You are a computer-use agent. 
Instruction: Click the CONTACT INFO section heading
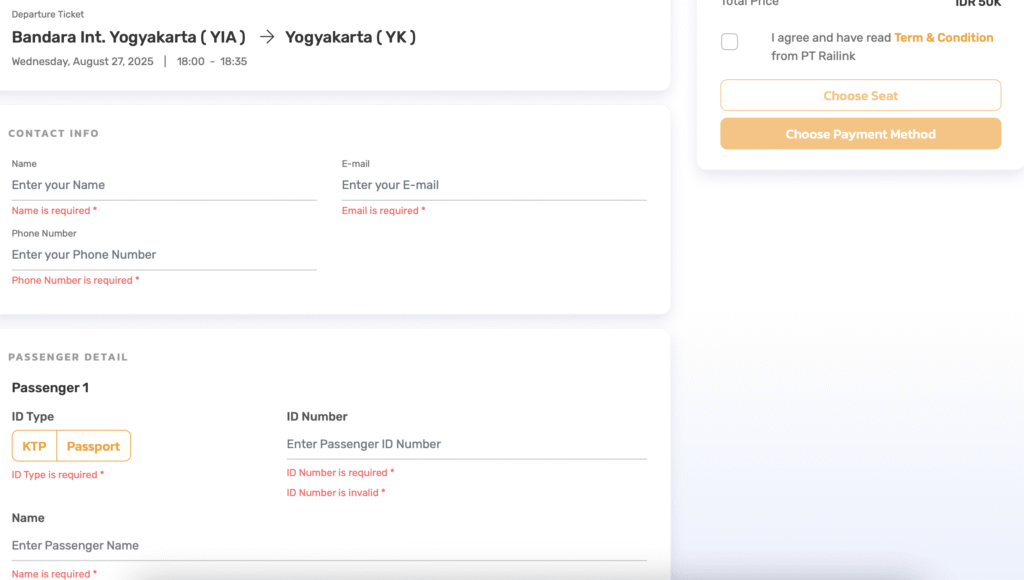[54, 134]
